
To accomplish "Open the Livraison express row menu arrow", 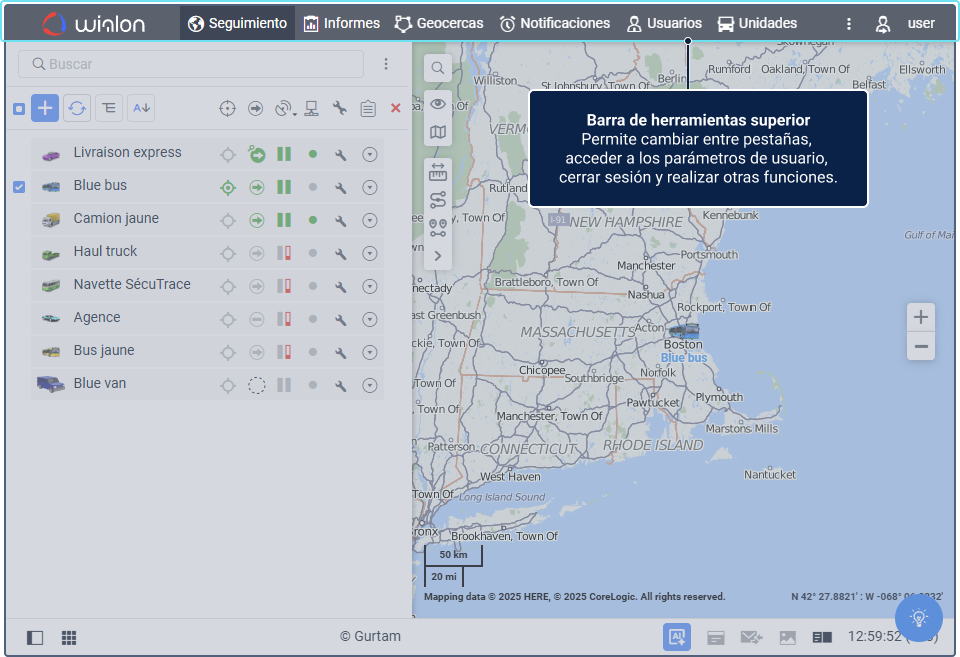I will tap(369, 155).
